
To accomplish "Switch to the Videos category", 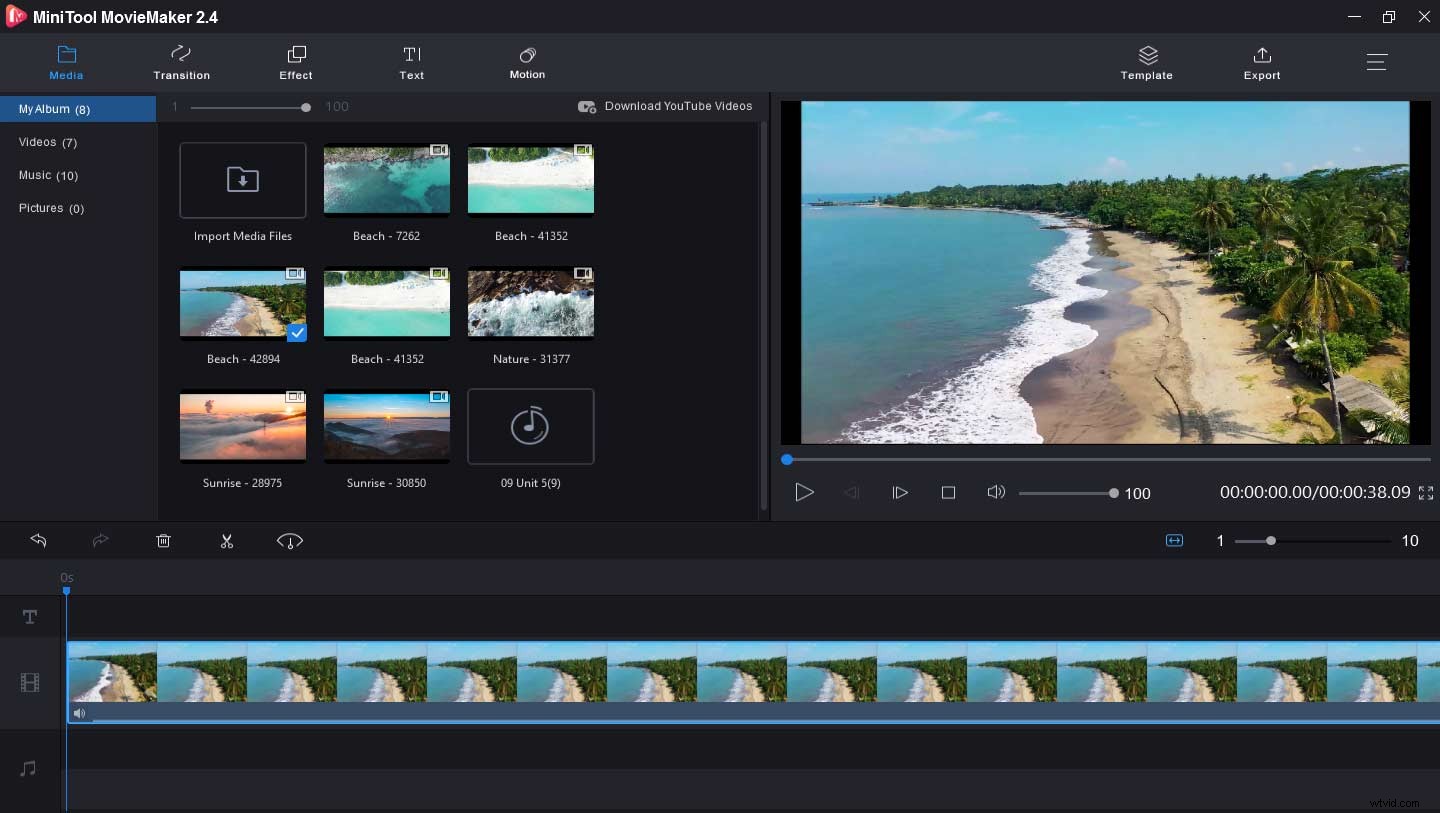I will click(47, 142).
